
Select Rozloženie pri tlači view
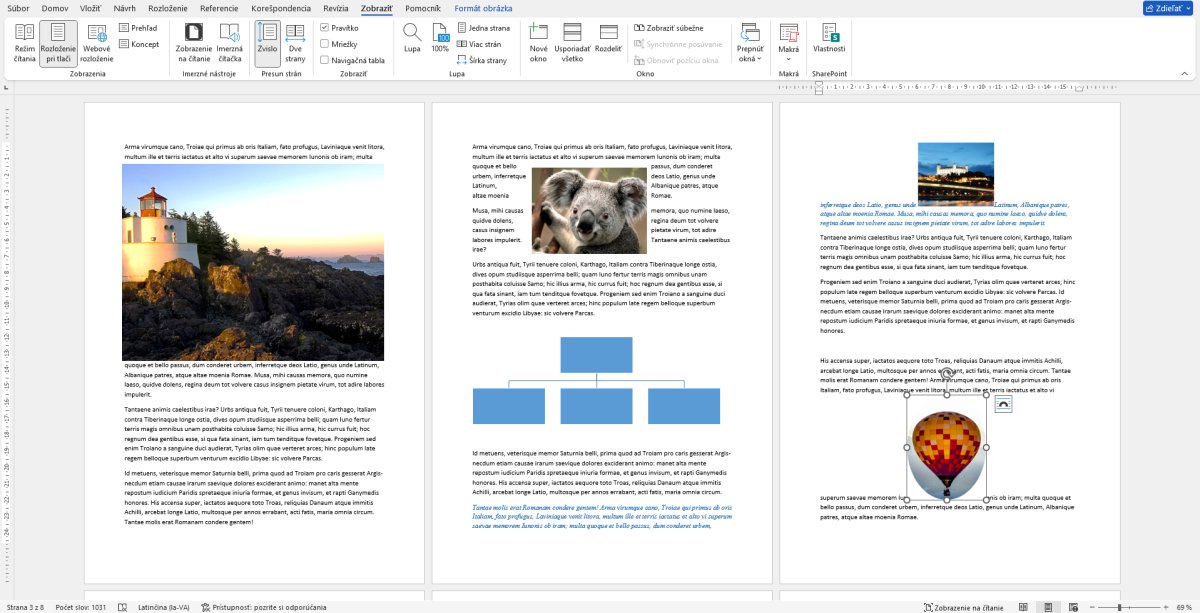59,42
